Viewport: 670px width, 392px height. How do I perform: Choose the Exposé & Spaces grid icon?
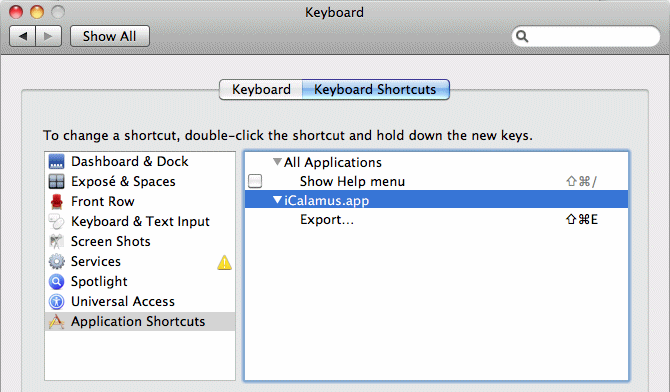pyautogui.click(x=56, y=182)
